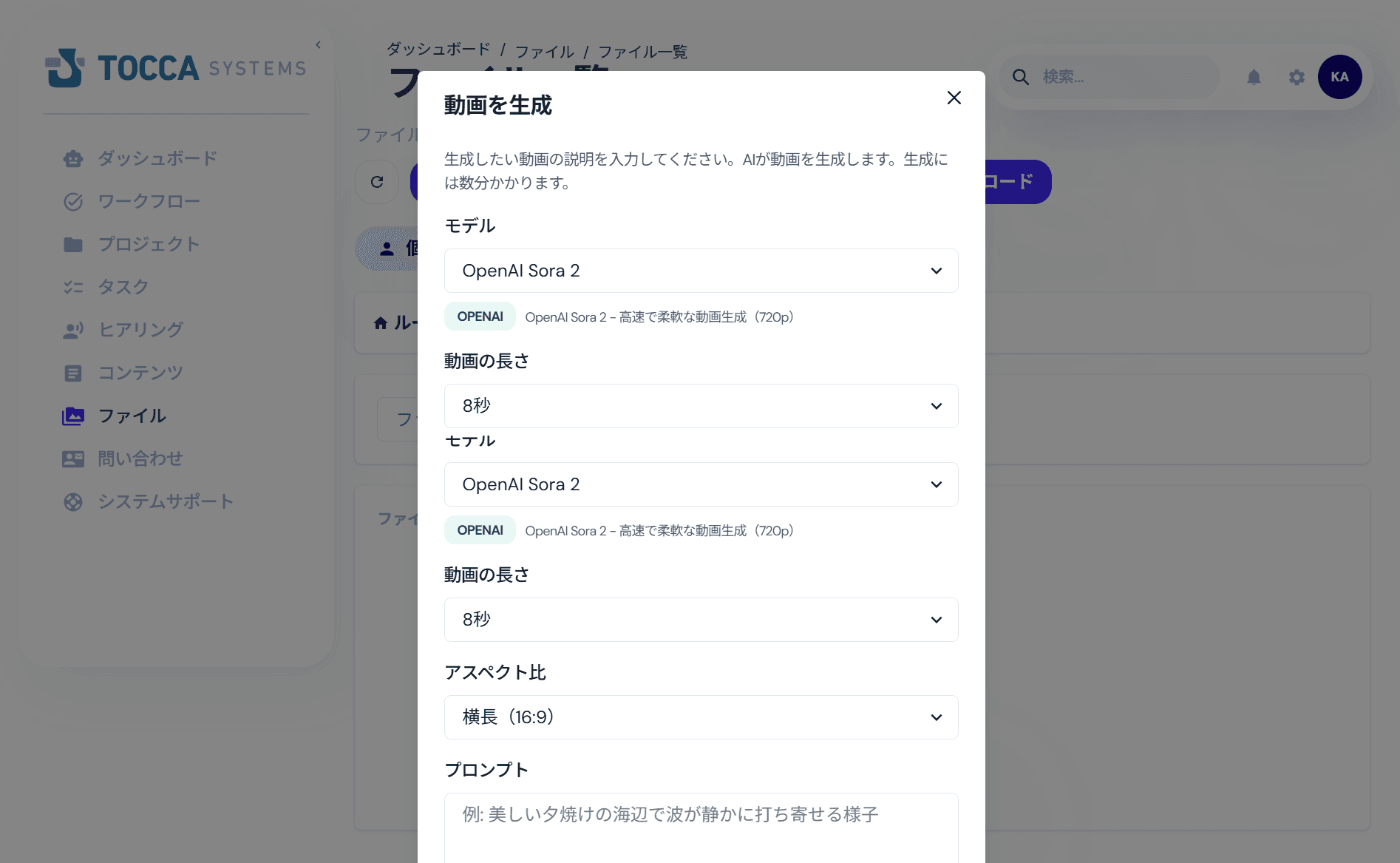Click the TOCCA Systems logo

coord(175,67)
